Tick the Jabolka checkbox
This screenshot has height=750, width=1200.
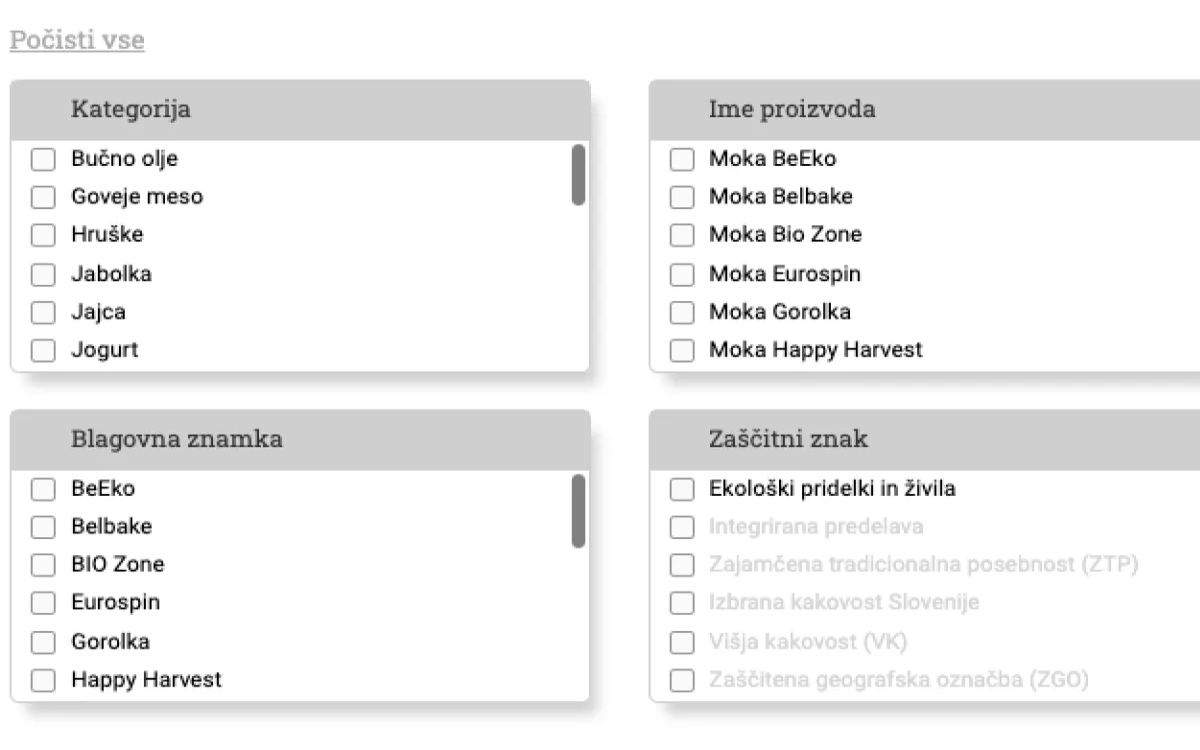coord(43,274)
